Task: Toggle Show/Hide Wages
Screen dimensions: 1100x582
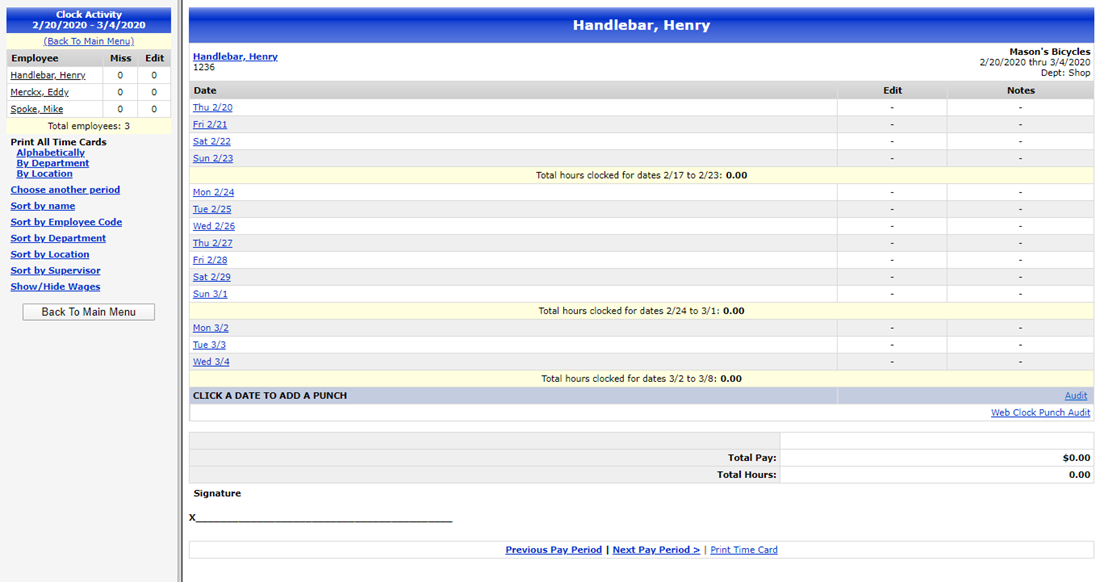Action: coord(54,286)
